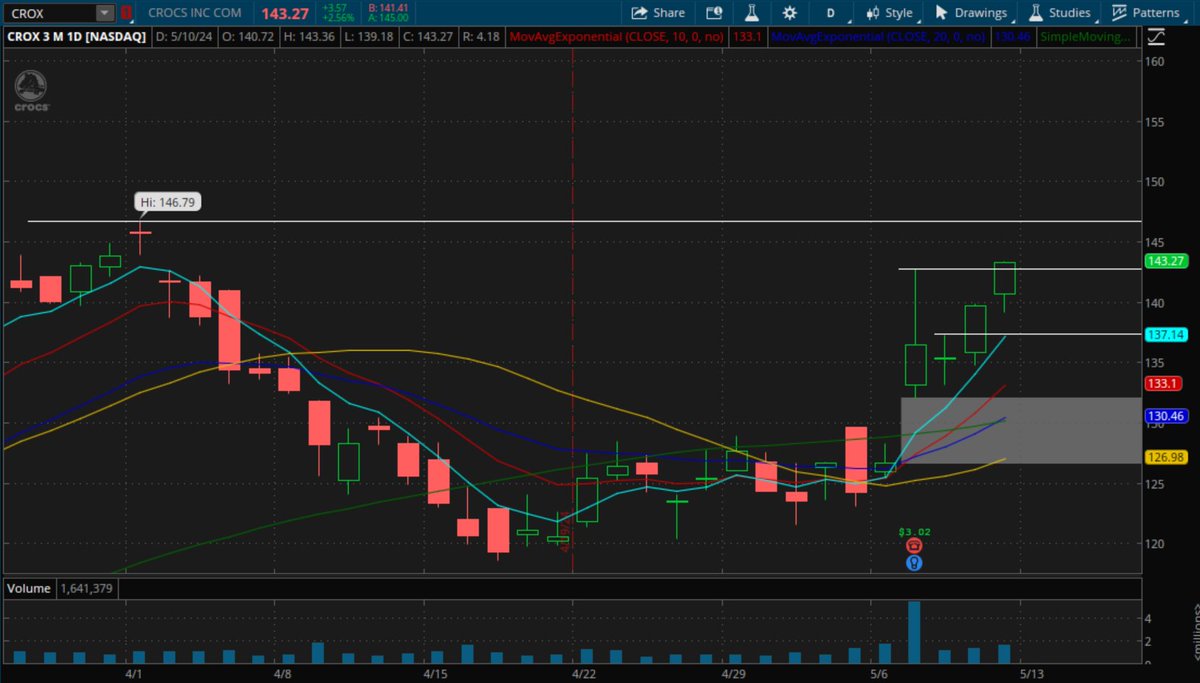Click the Drawings cursor arrow icon
1200x683 pixels.
pyautogui.click(x=941, y=13)
